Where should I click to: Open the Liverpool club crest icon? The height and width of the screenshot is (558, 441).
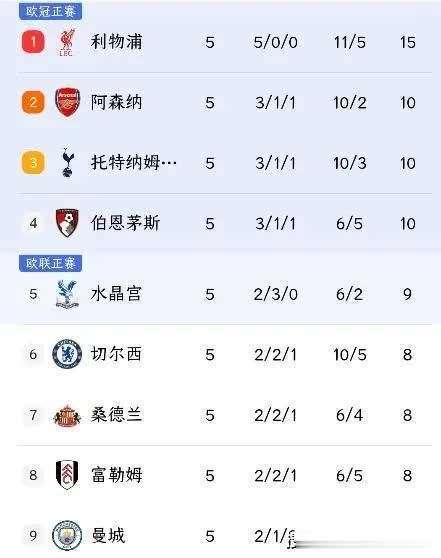pyautogui.click(x=67, y=42)
